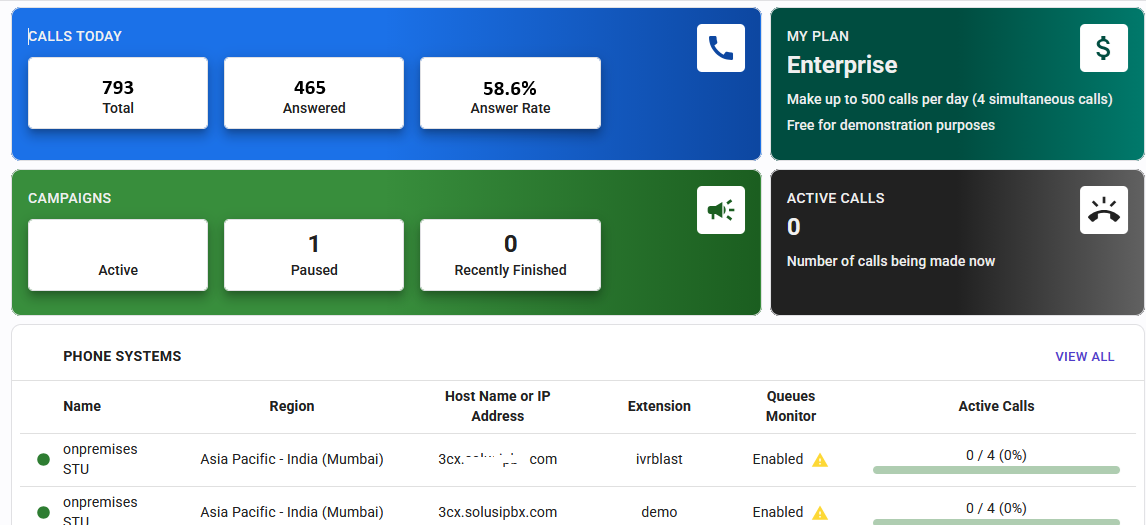Click the green status dot for ivrblast system

click(x=43, y=460)
